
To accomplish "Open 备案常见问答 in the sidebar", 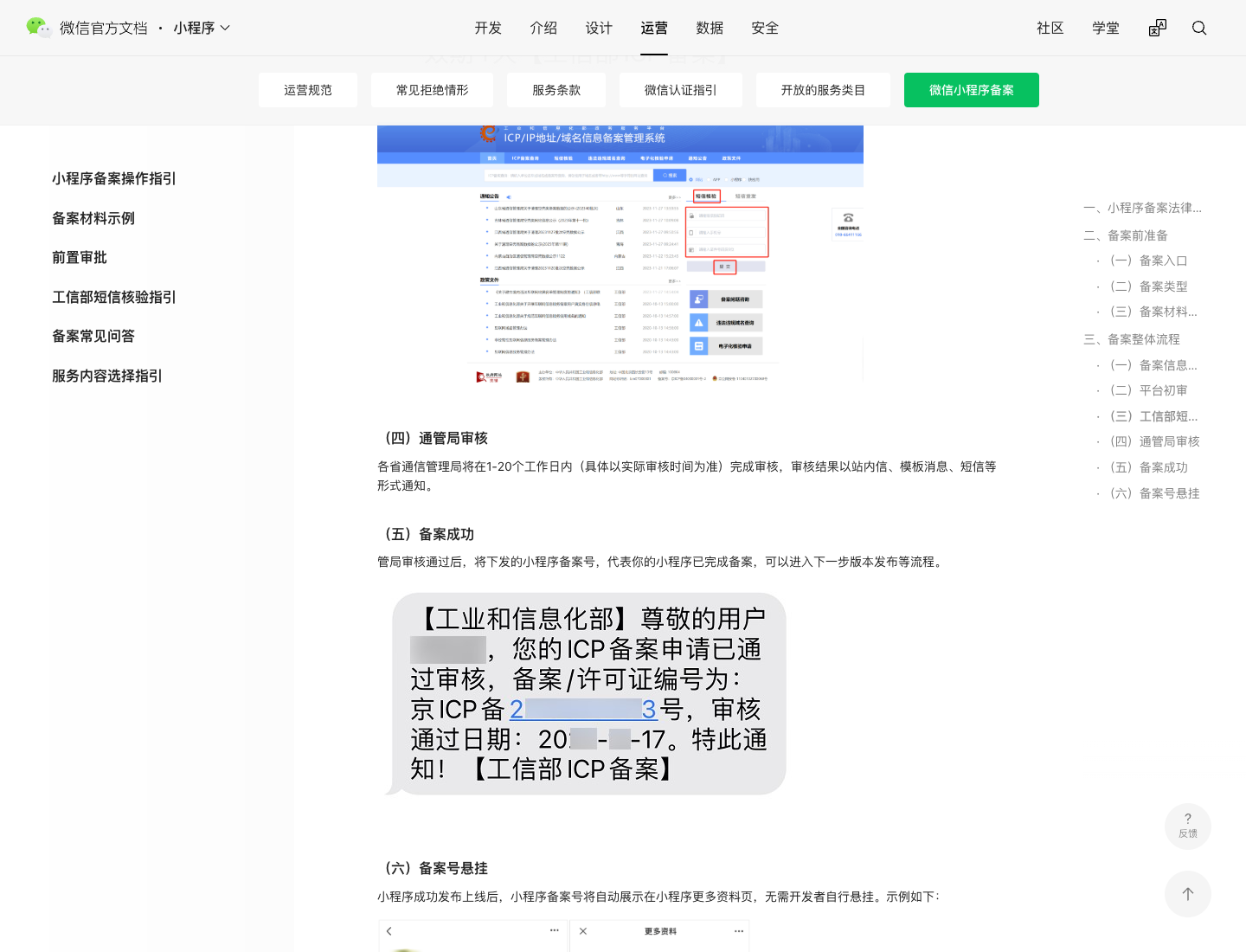I will [x=93, y=336].
